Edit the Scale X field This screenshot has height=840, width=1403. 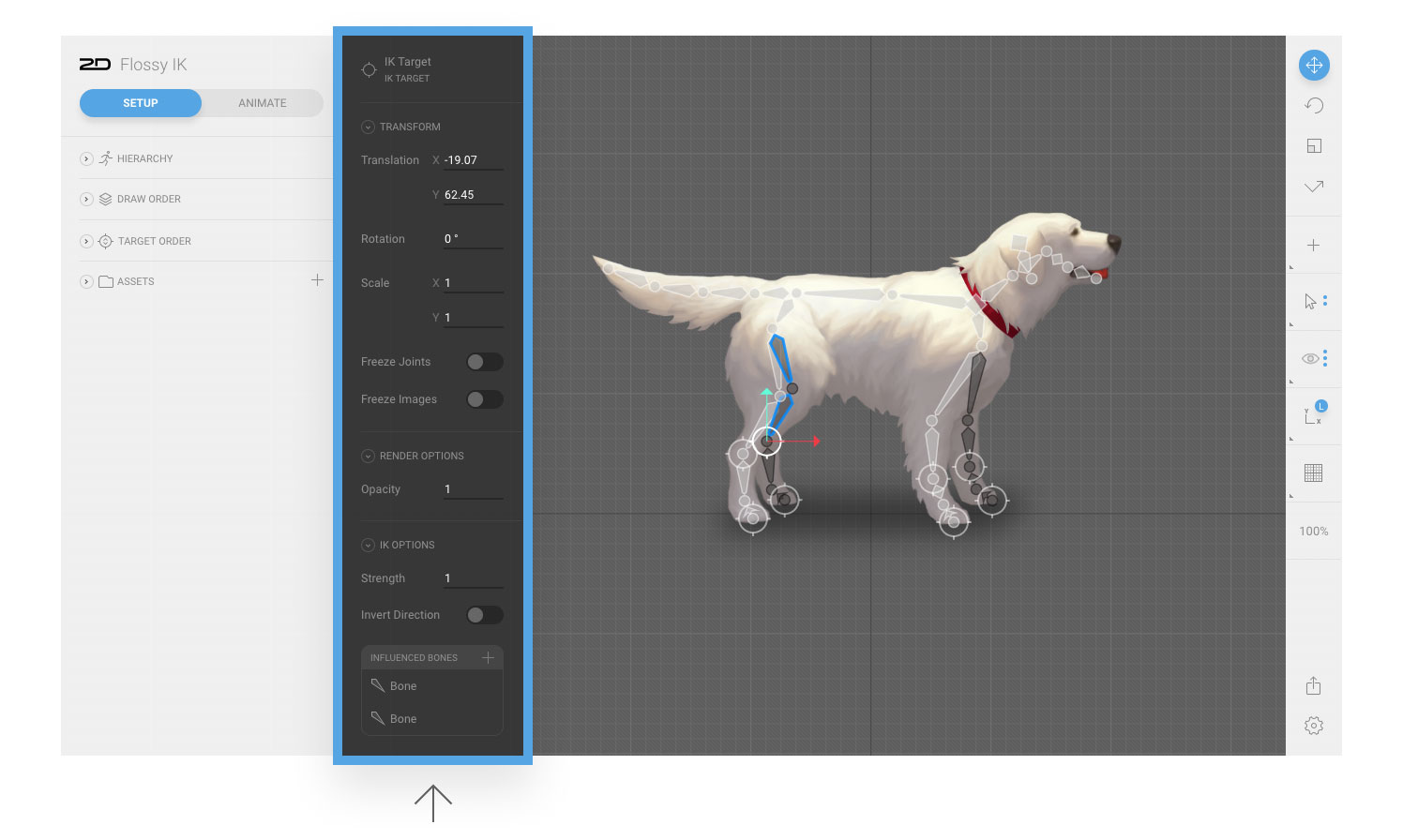(474, 283)
